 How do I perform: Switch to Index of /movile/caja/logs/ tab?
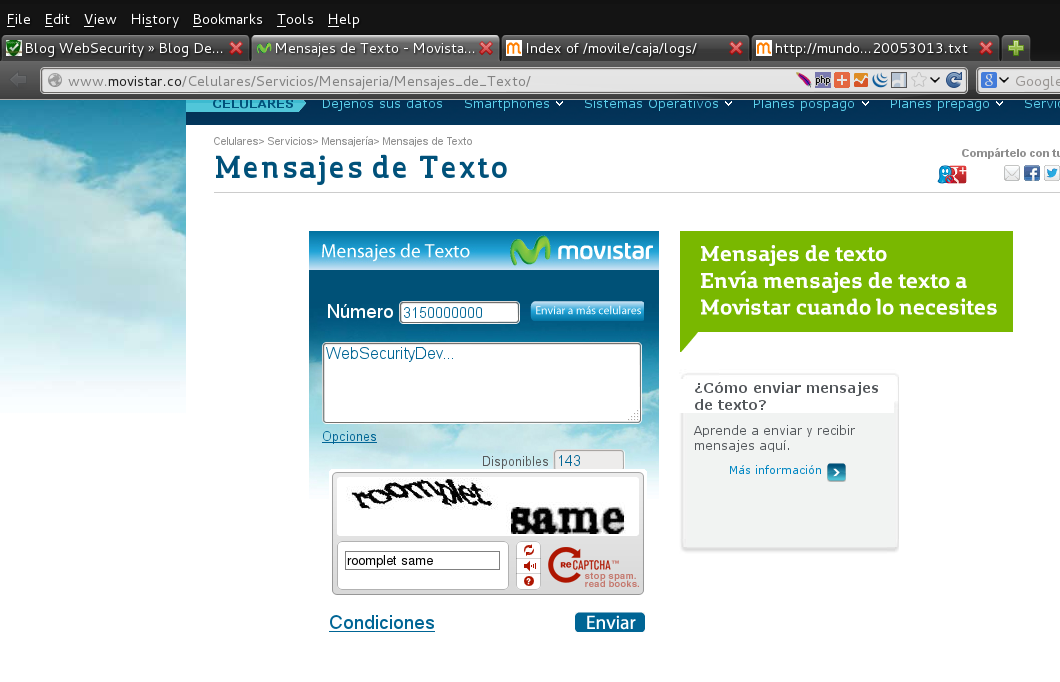tap(625, 48)
